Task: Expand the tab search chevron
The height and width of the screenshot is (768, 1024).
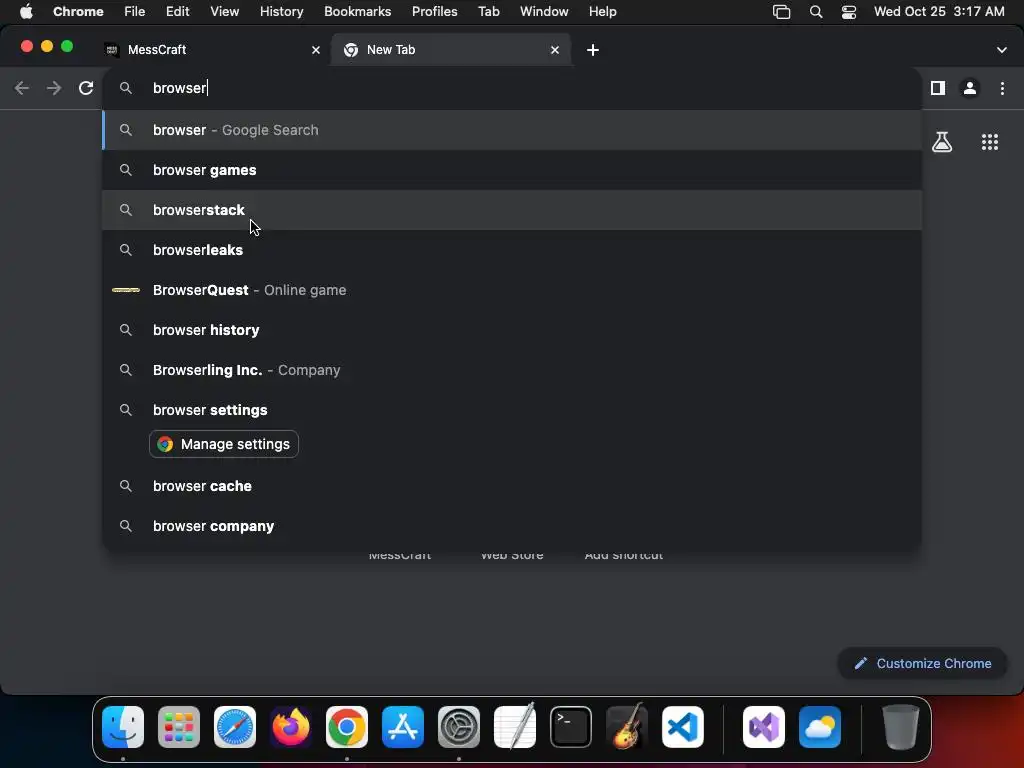Action: [1001, 50]
